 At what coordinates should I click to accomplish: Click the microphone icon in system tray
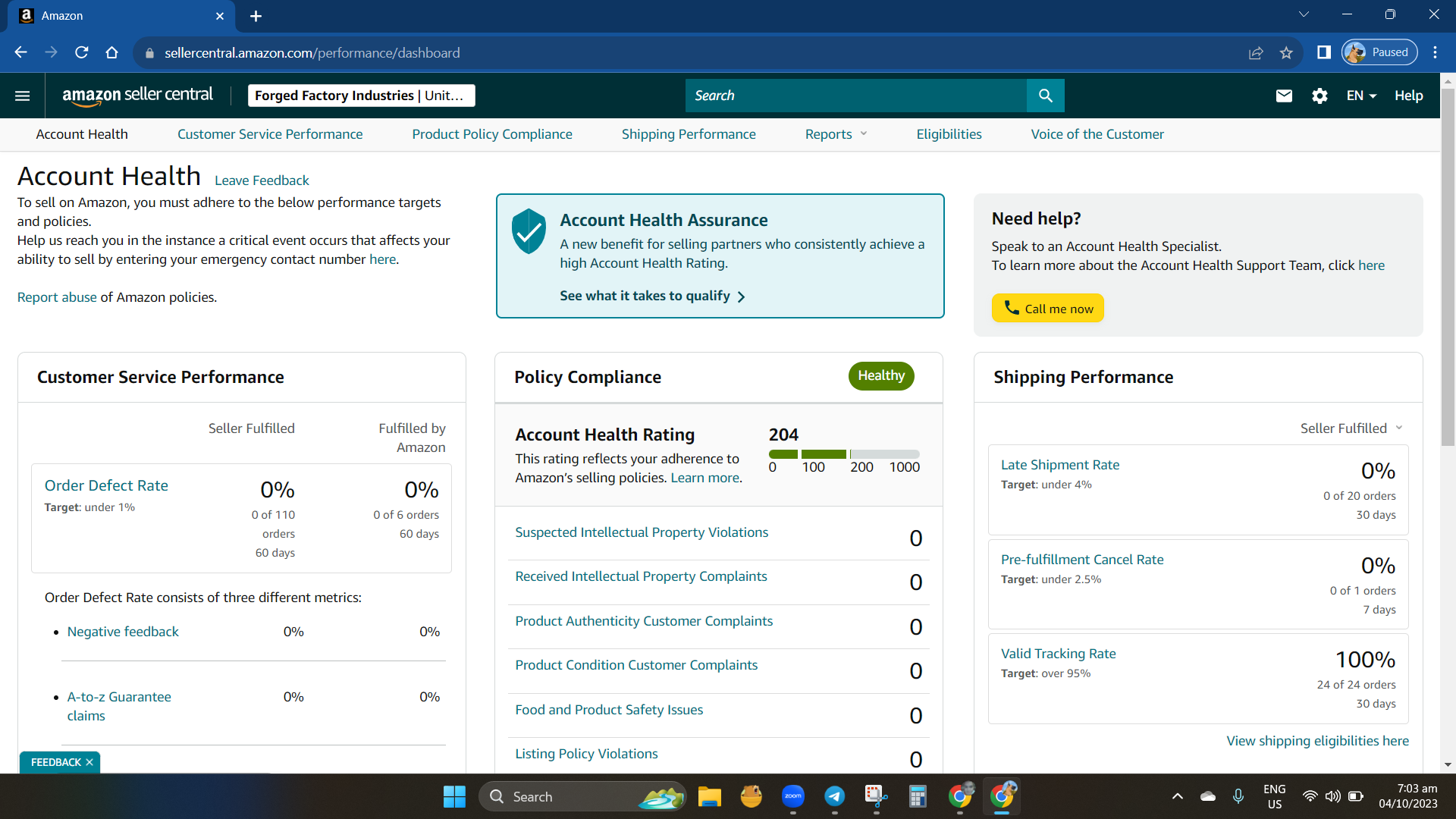[x=1238, y=796]
